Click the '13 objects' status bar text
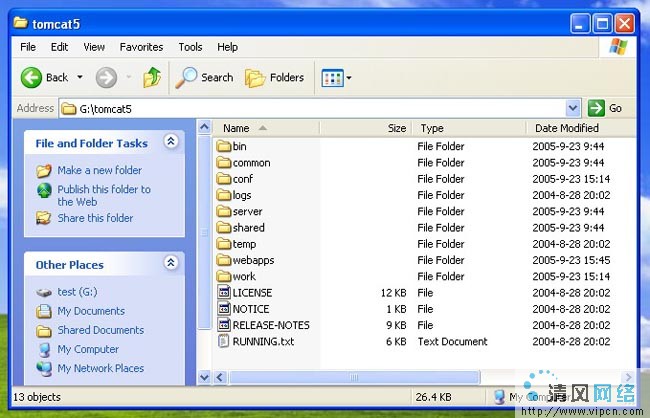The width and height of the screenshot is (650, 418). 37,397
